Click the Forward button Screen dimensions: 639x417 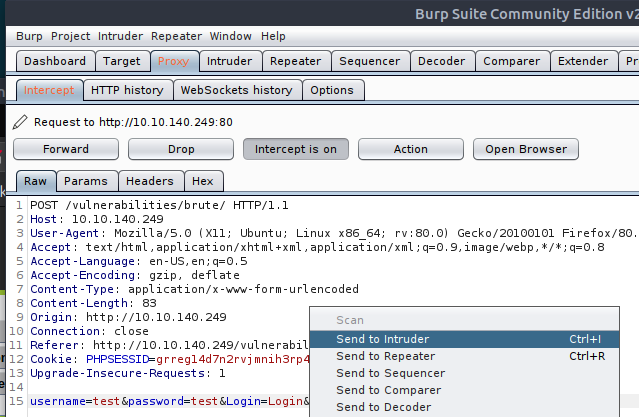point(65,149)
